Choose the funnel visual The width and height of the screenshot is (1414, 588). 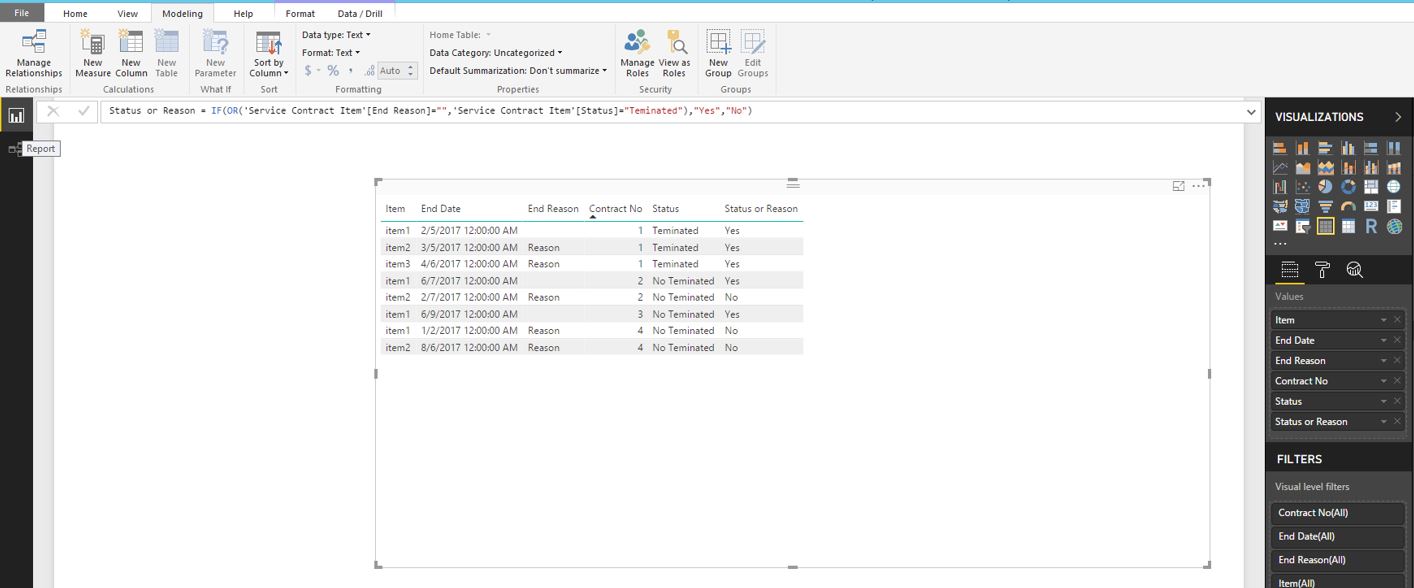coord(1325,207)
